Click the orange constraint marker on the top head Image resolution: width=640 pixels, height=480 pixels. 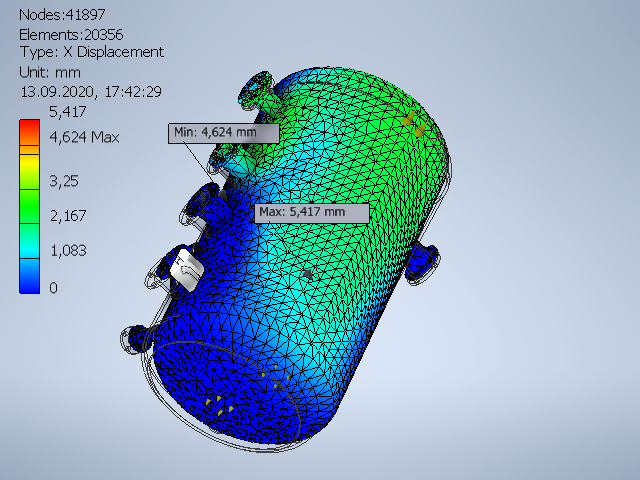click(414, 124)
